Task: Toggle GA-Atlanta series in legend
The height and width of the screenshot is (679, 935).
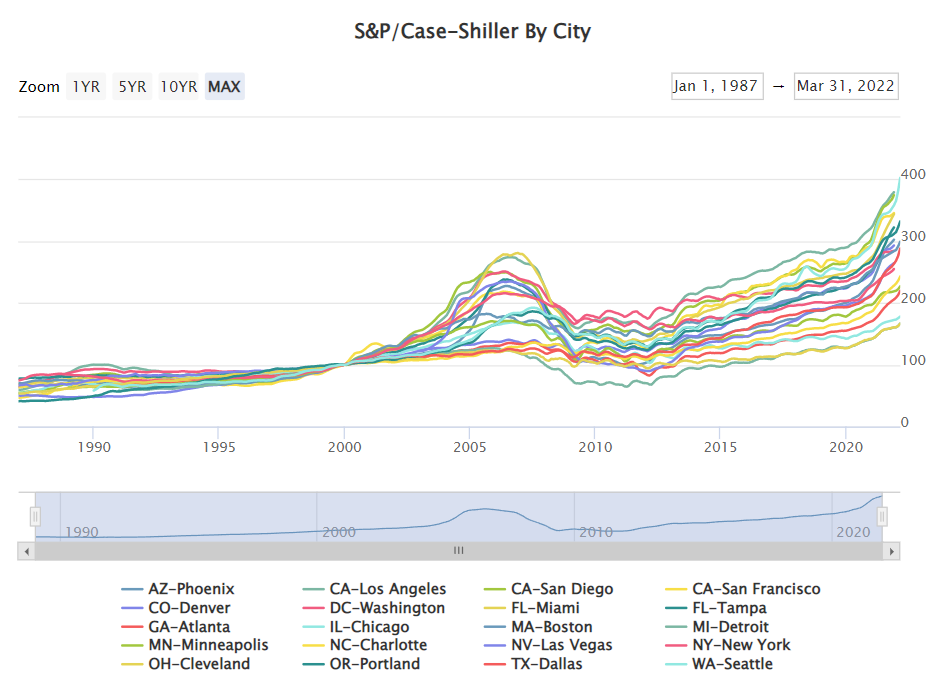Action: (176, 627)
